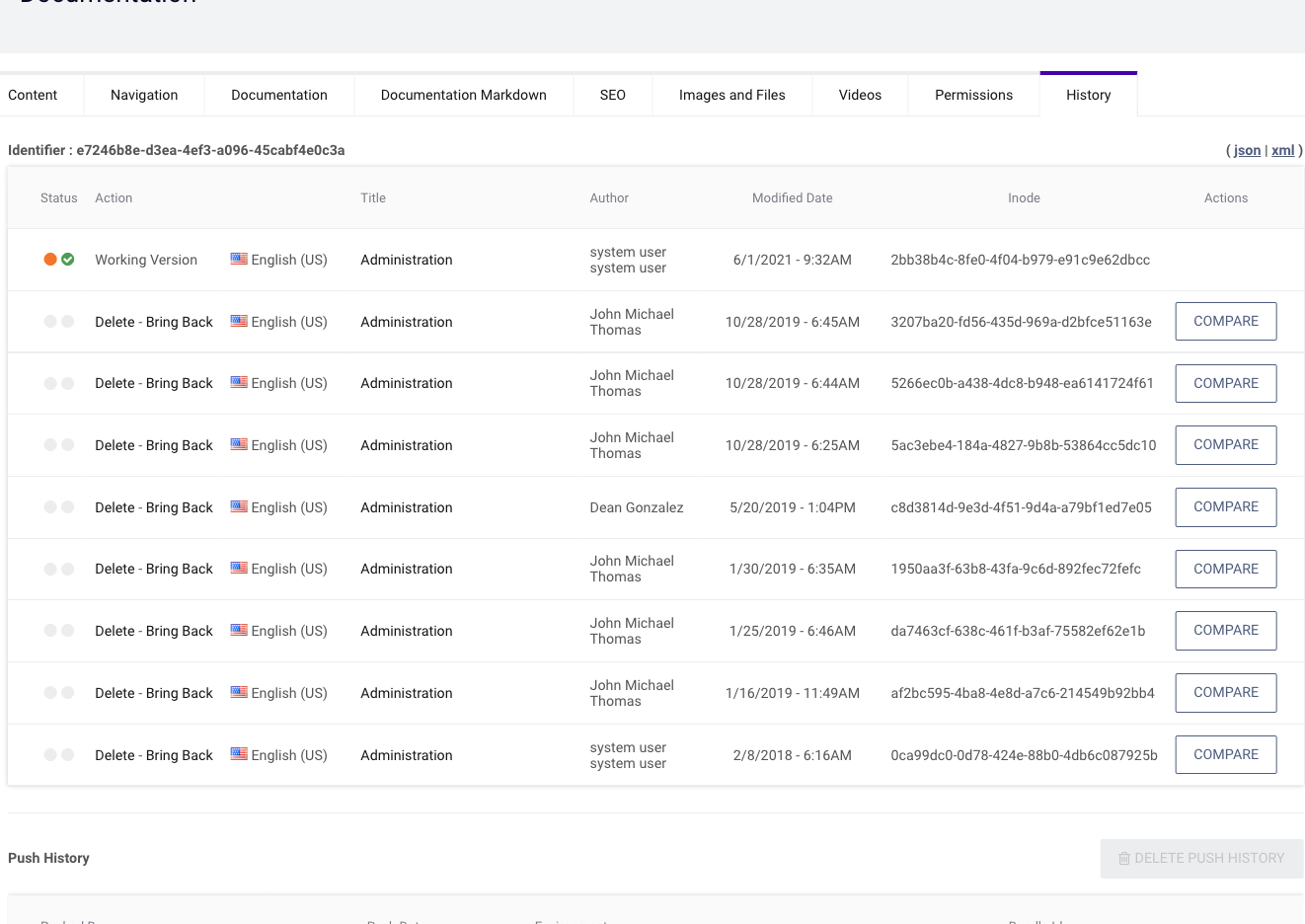Switch to the SEO tab
Image resolution: width=1305 pixels, height=924 pixels.
[612, 94]
